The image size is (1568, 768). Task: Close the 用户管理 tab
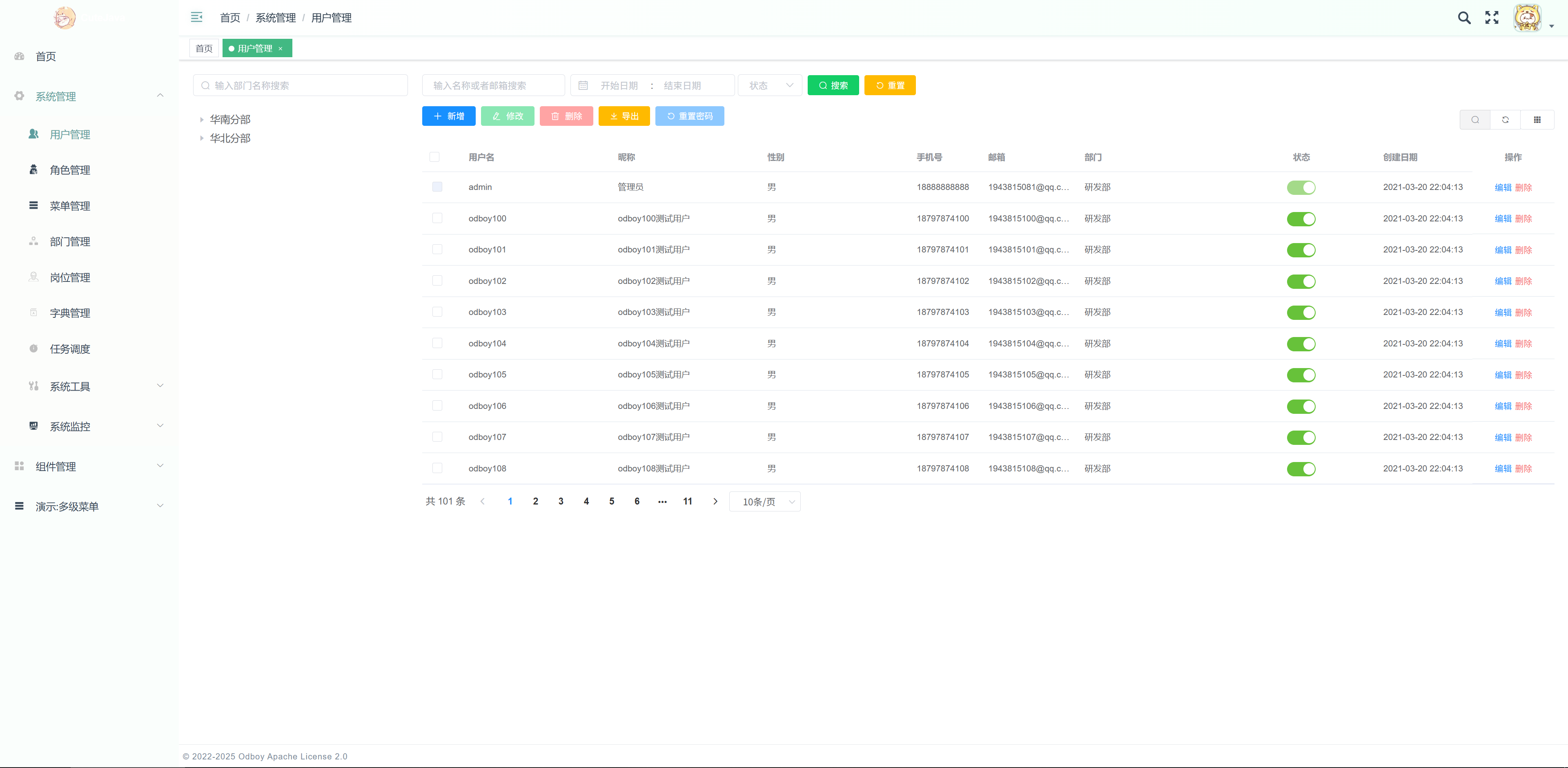pyautogui.click(x=281, y=49)
